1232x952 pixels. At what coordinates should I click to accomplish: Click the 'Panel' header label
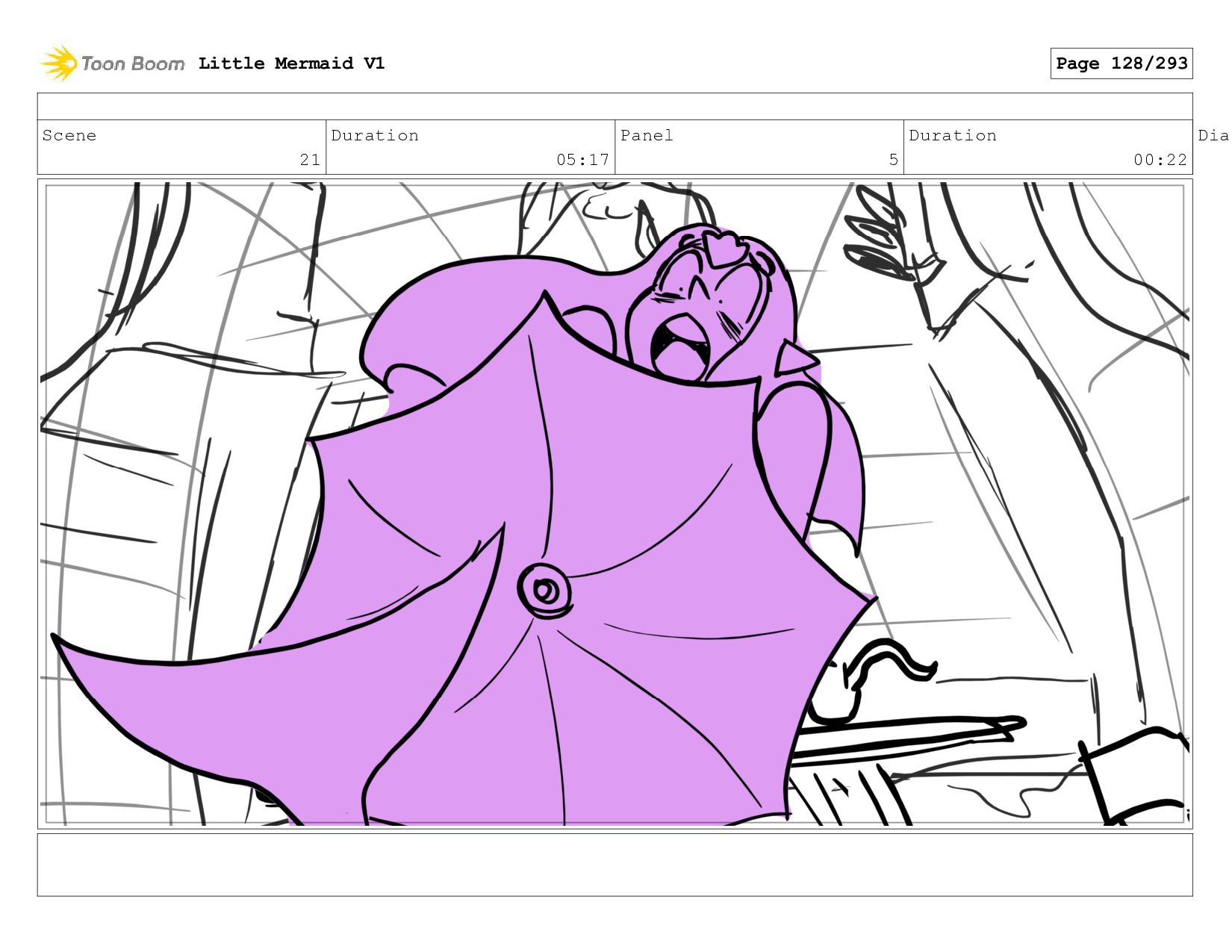tap(647, 135)
